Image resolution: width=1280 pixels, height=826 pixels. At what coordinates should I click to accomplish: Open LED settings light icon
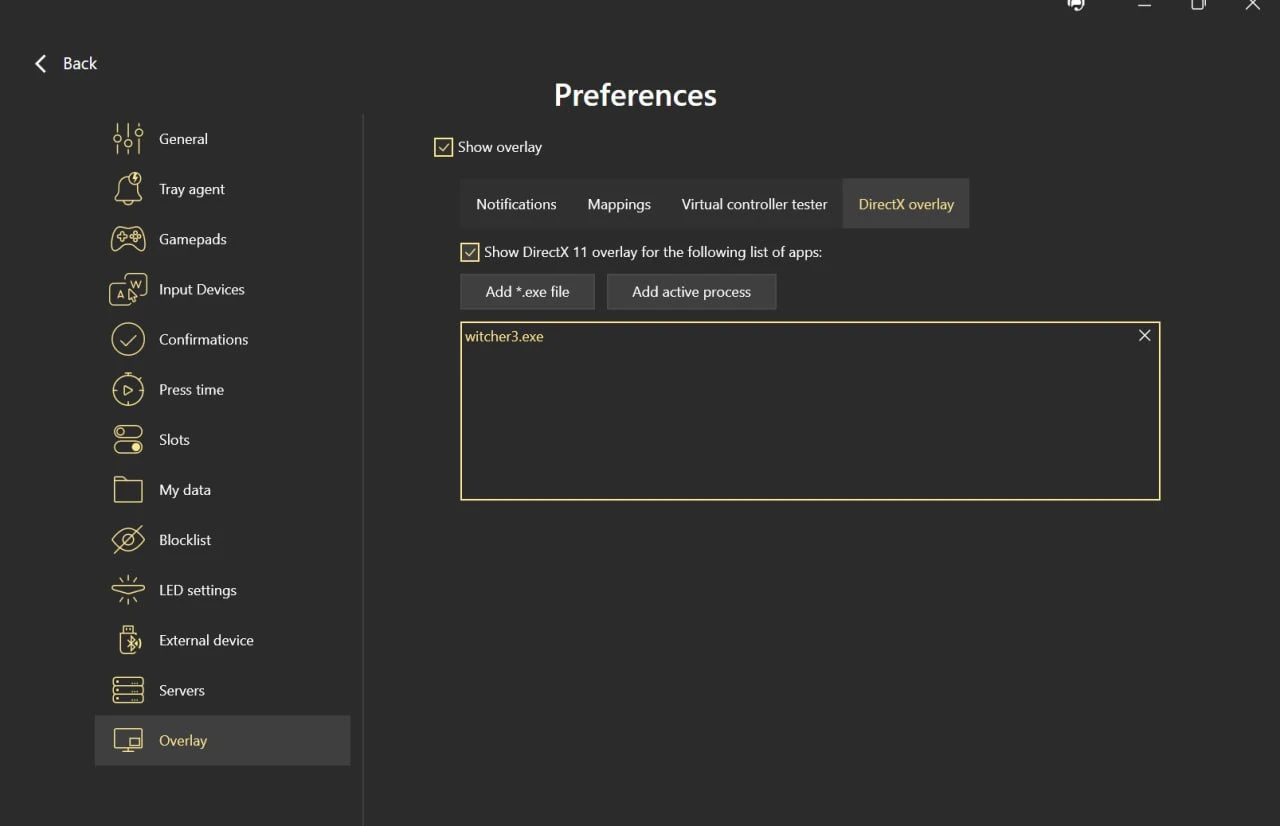(128, 590)
